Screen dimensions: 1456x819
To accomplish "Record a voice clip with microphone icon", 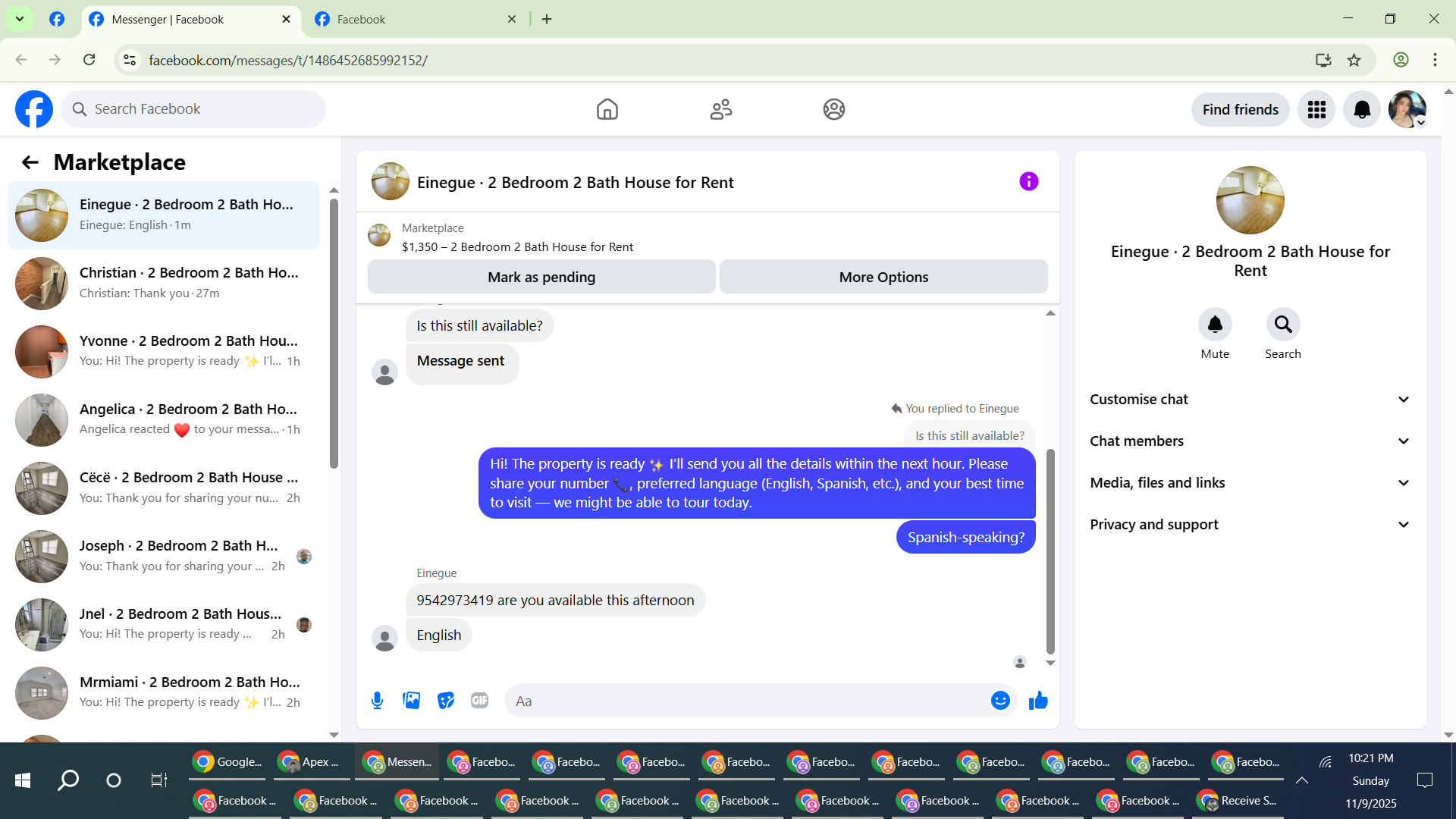I will [x=377, y=701].
